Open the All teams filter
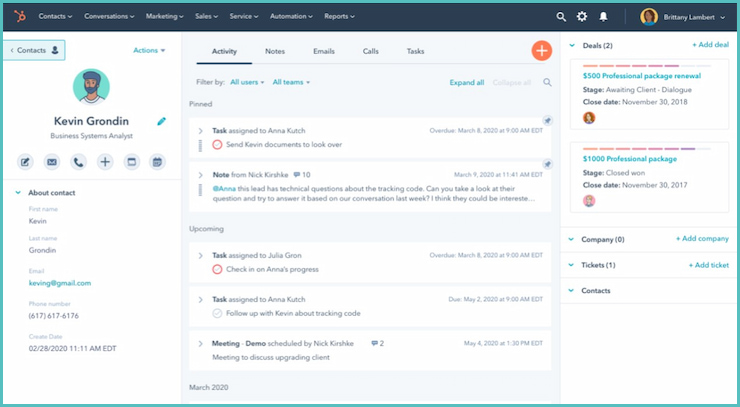The image size is (740, 407). (x=291, y=82)
